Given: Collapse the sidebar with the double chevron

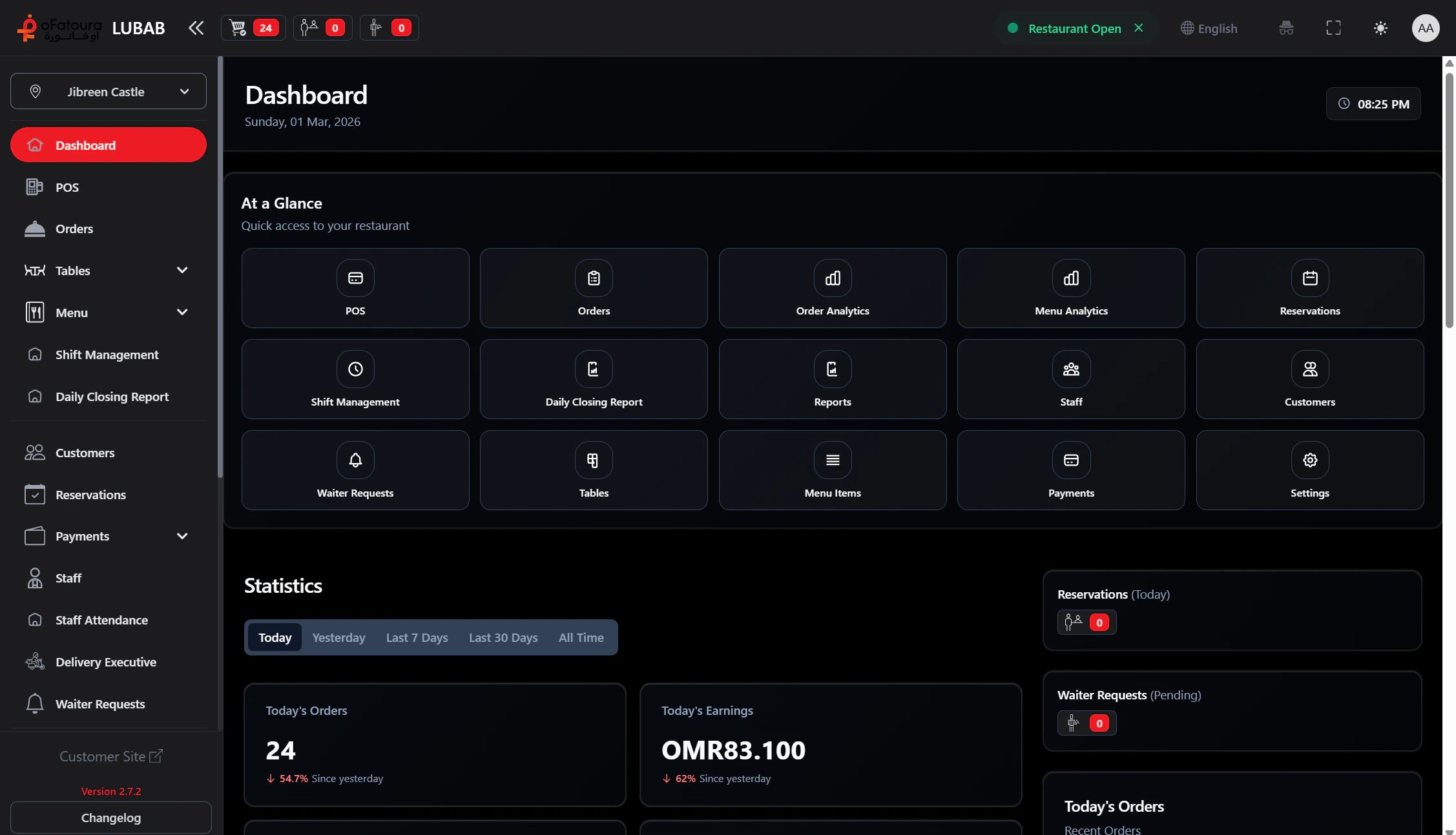Looking at the screenshot, I should pyautogui.click(x=196, y=27).
